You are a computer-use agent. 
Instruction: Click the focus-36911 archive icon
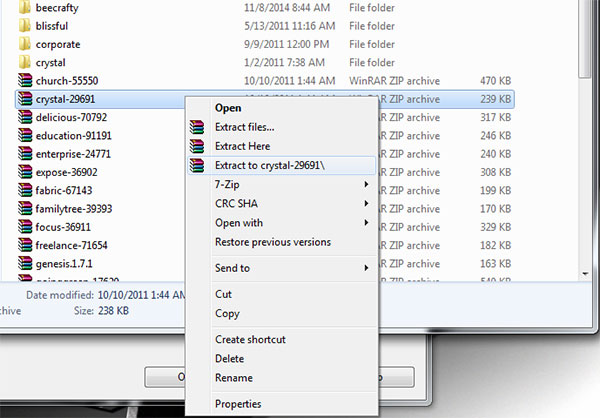25,227
